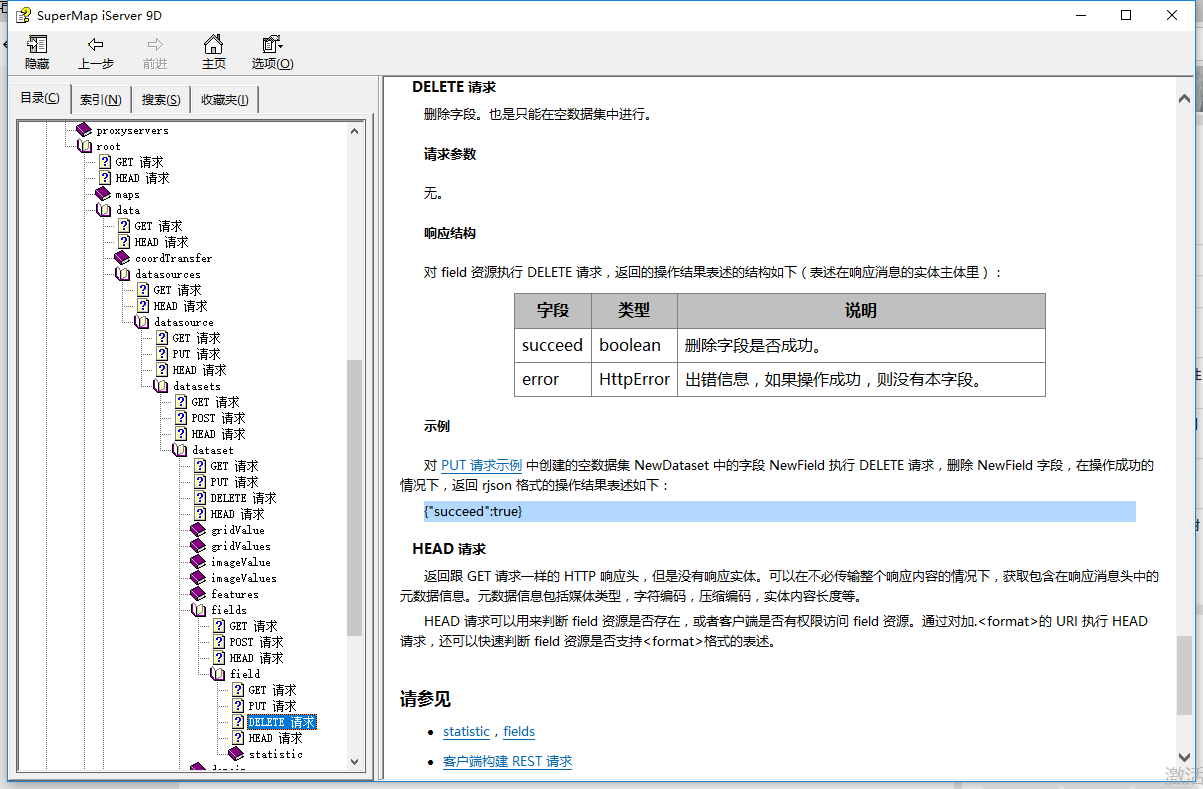The image size is (1203, 789).
Task: Click the open-book icon beside data
Action: [103, 210]
